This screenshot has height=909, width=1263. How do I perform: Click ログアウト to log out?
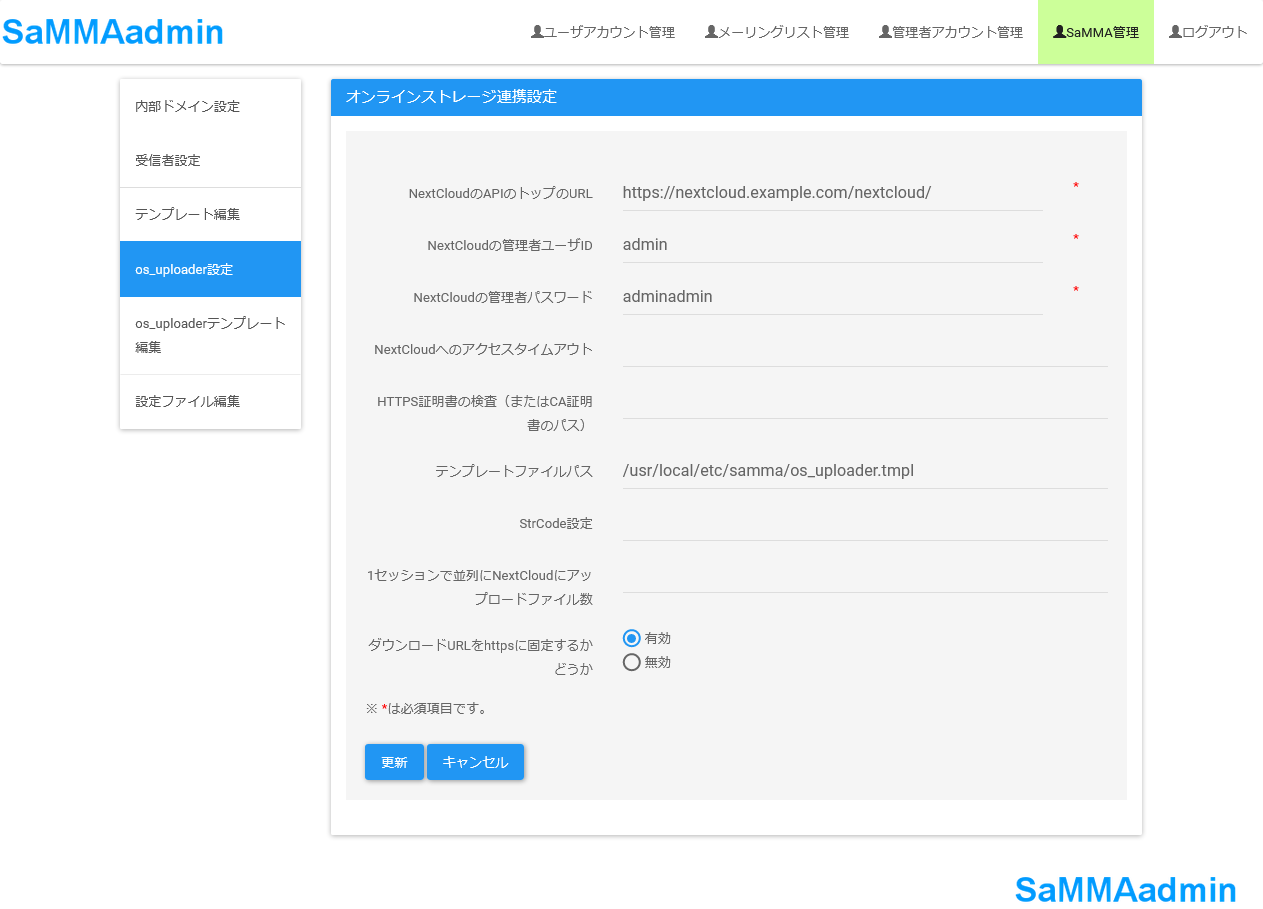(1208, 32)
